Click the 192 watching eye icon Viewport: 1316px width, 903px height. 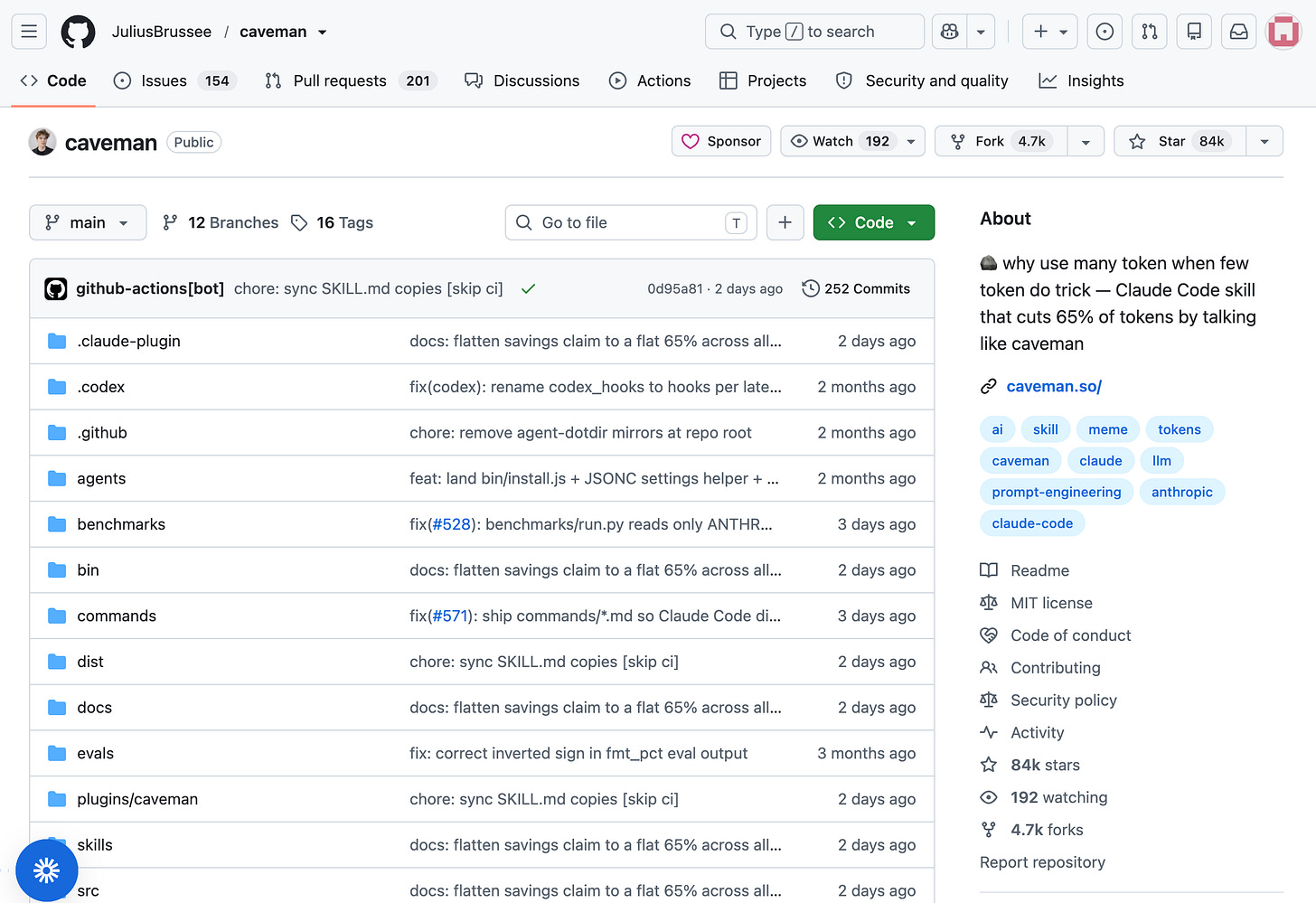click(x=989, y=797)
